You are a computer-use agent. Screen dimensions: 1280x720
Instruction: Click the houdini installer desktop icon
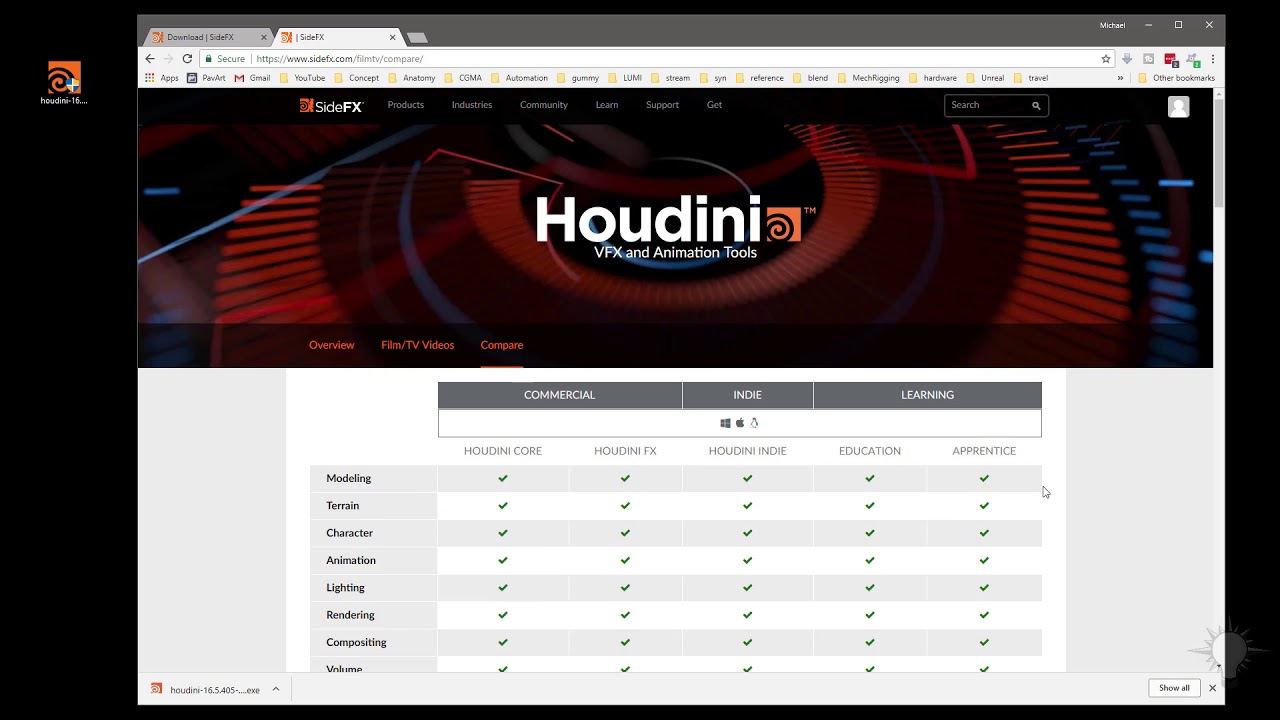point(64,83)
